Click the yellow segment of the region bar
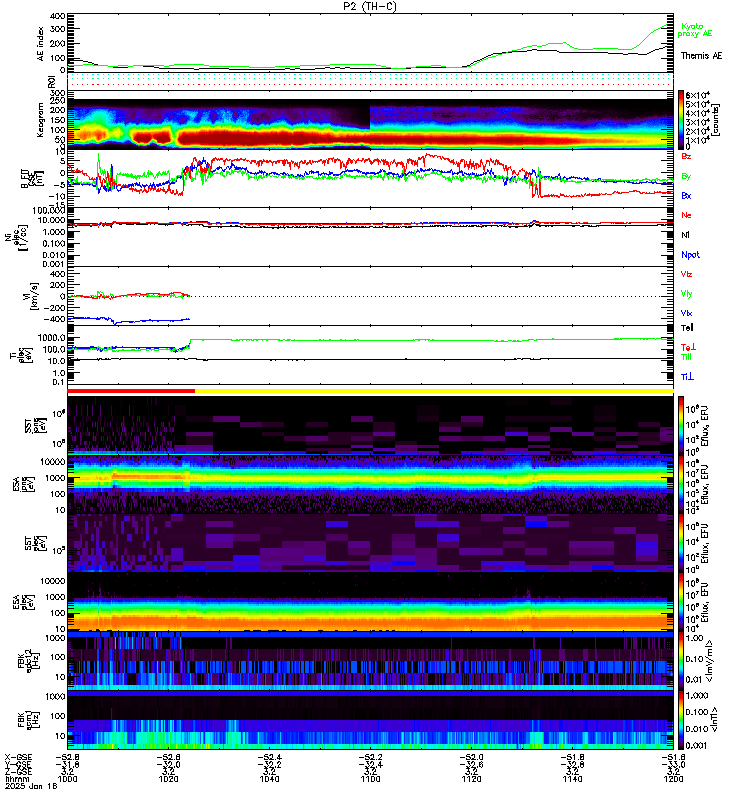 434,391
